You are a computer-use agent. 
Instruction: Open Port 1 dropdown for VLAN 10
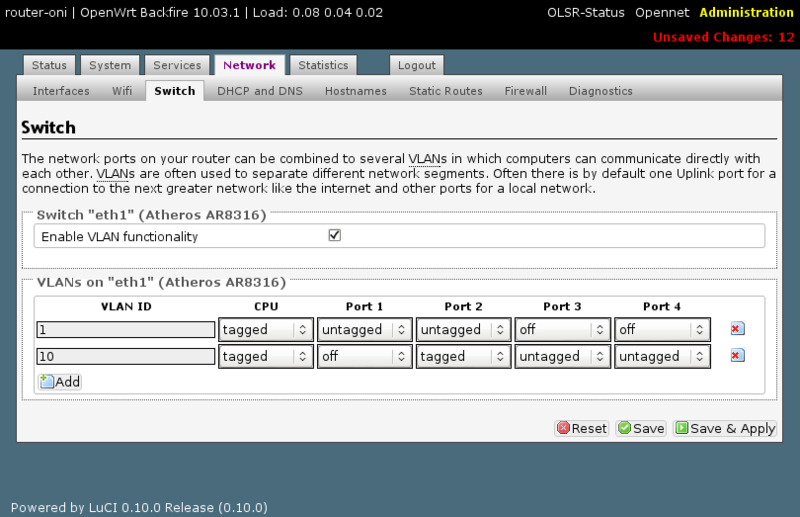pyautogui.click(x=364, y=356)
